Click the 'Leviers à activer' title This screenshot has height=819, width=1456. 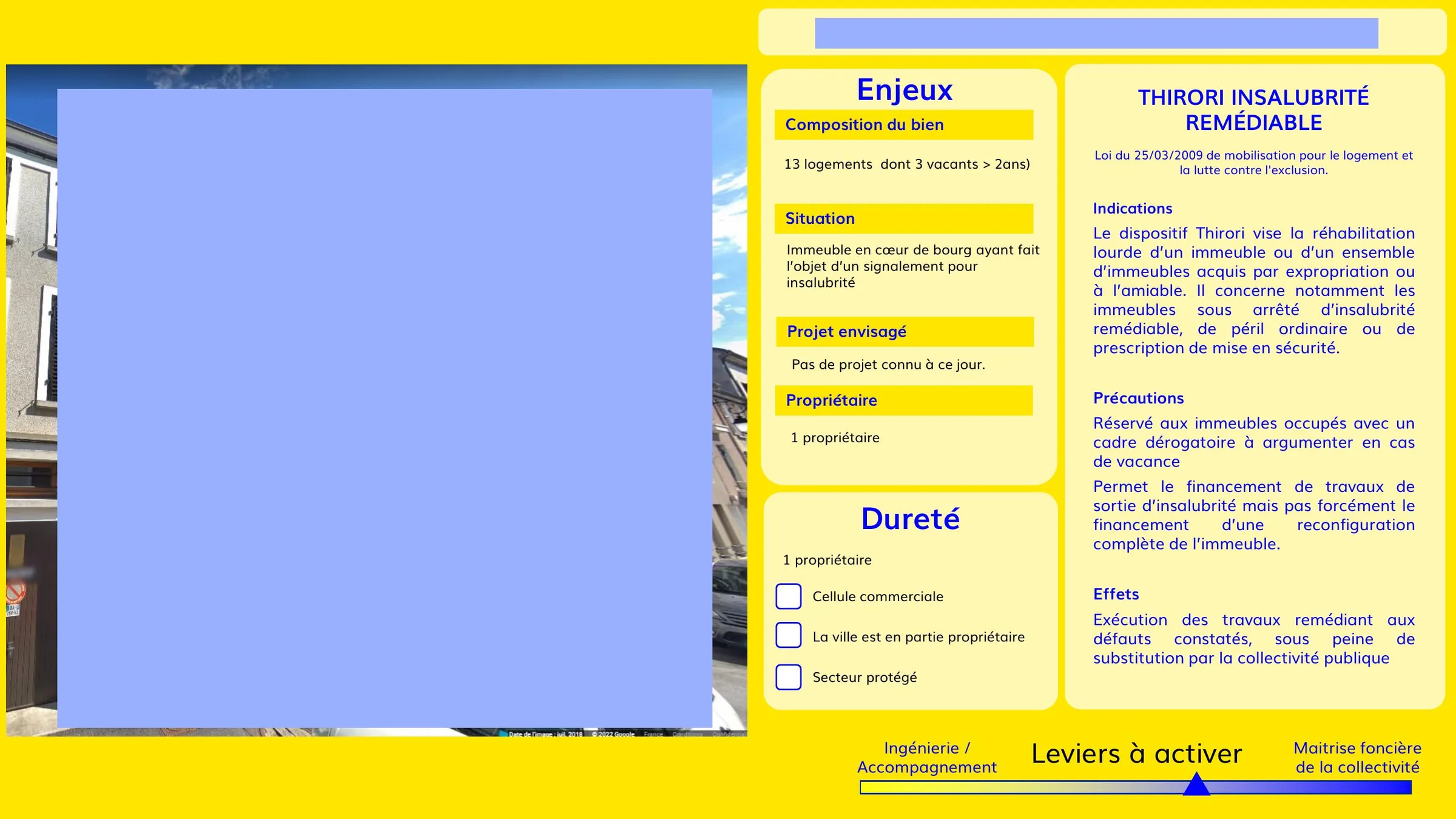coord(1136,754)
